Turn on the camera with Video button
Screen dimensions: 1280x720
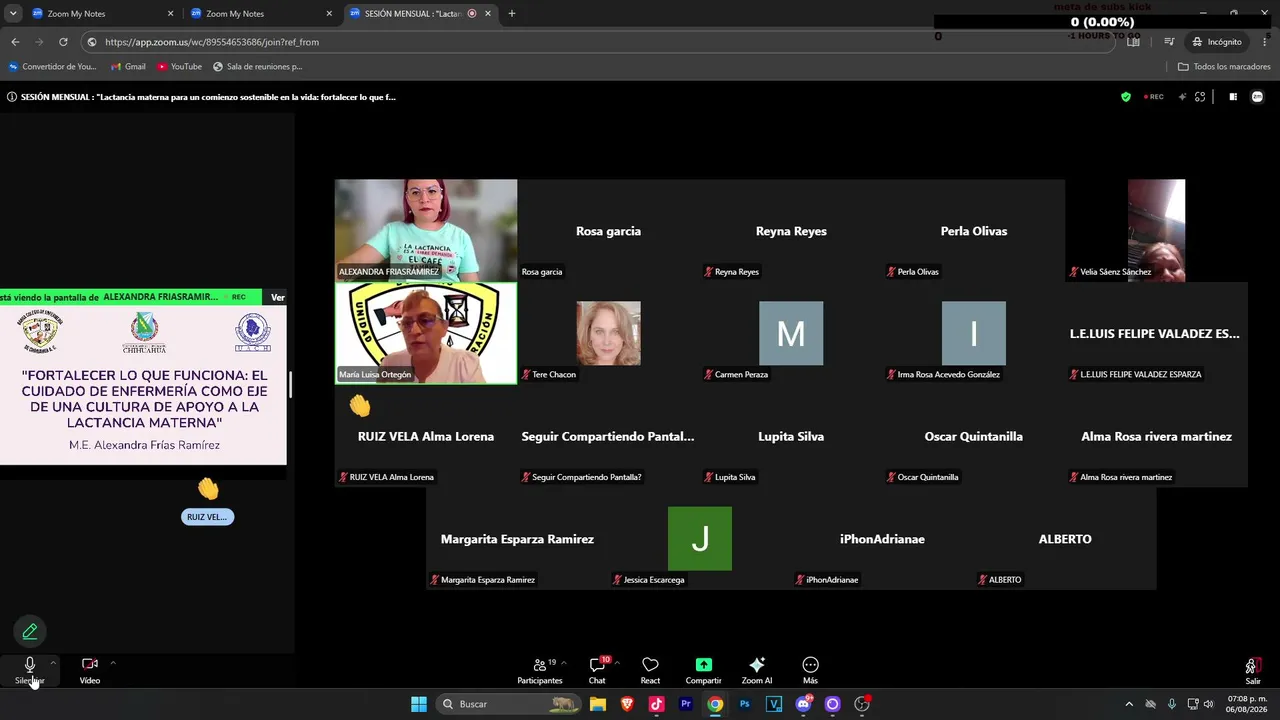[90, 670]
